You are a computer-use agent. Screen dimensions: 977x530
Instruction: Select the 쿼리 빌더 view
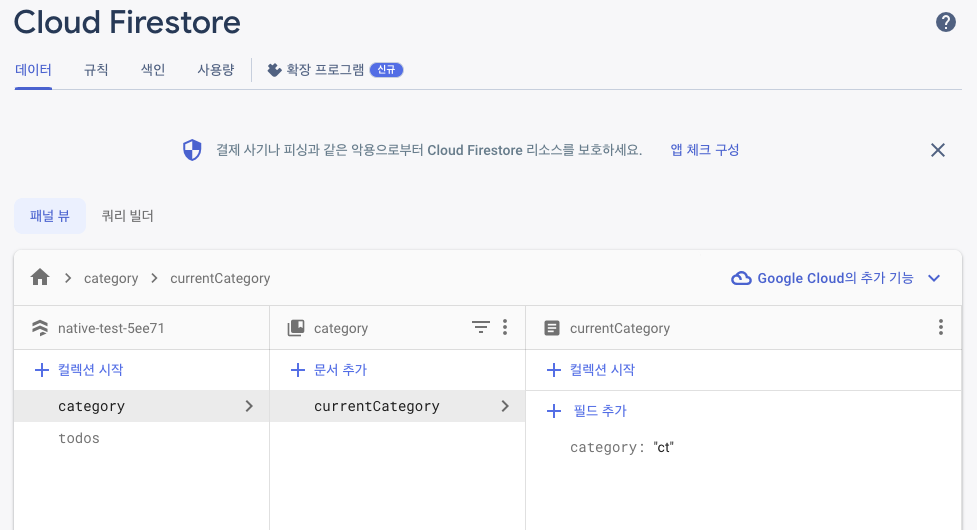point(127,216)
